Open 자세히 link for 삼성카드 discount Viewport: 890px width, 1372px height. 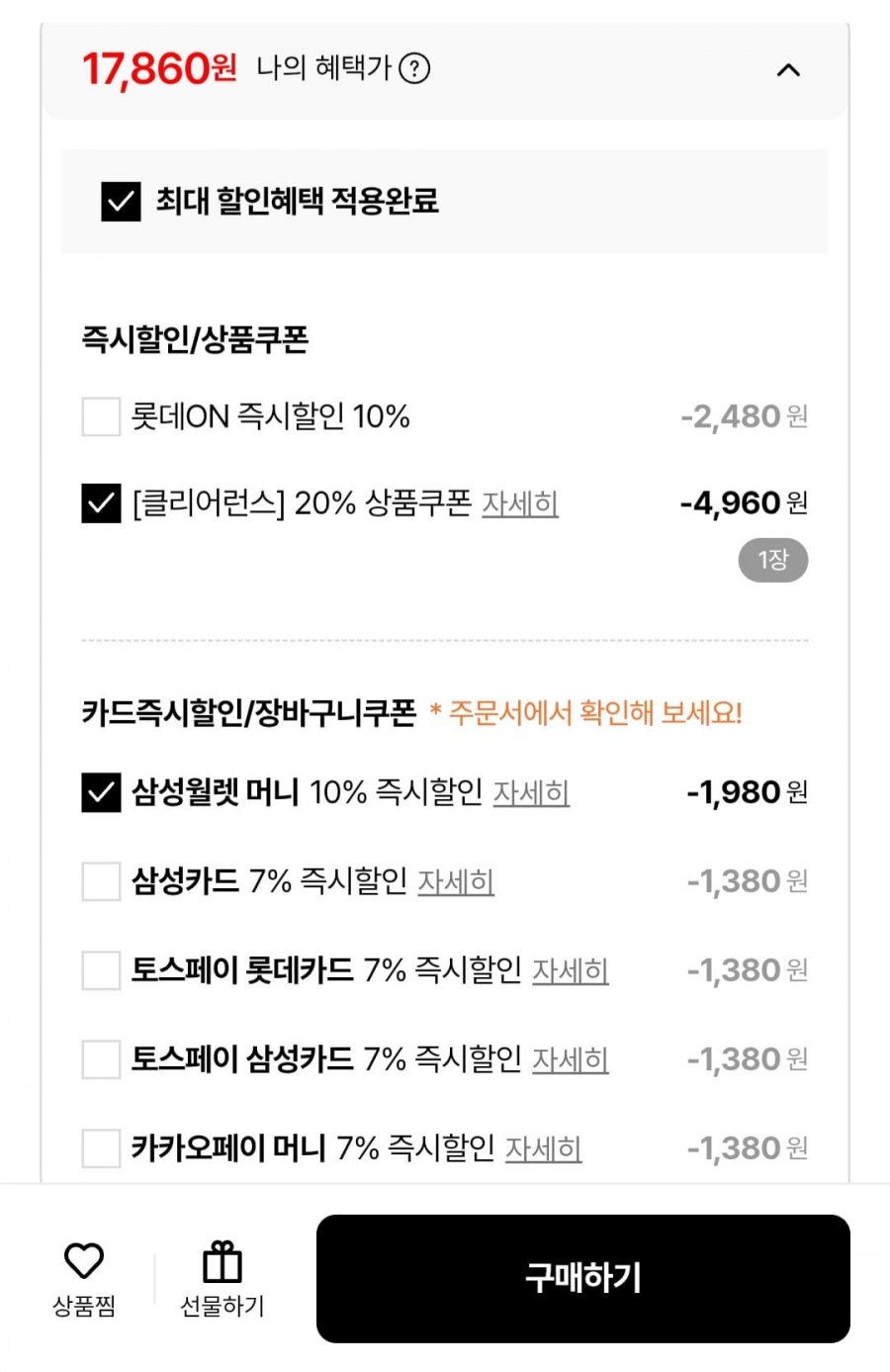[x=456, y=881]
